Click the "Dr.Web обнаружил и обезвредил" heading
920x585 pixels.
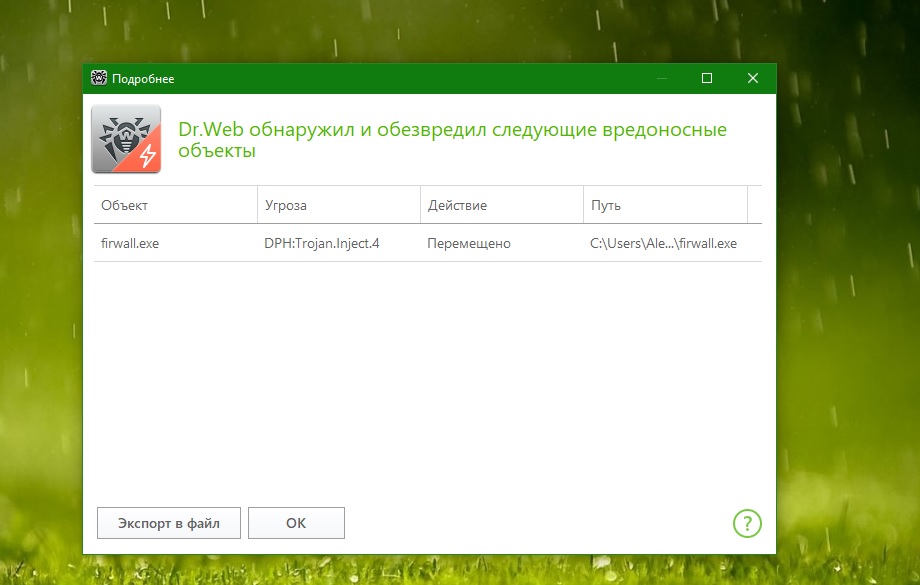point(452,140)
